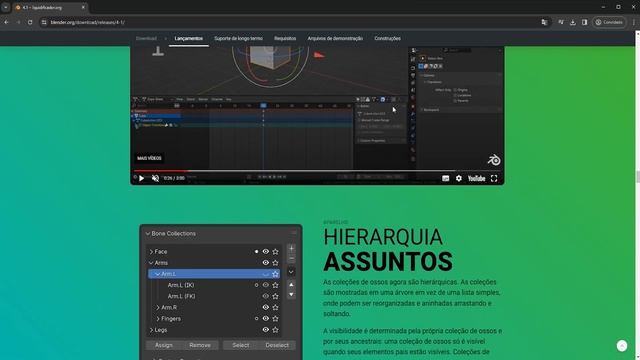Go back with the browser back arrow
The image size is (640, 360).
pos(7,22)
